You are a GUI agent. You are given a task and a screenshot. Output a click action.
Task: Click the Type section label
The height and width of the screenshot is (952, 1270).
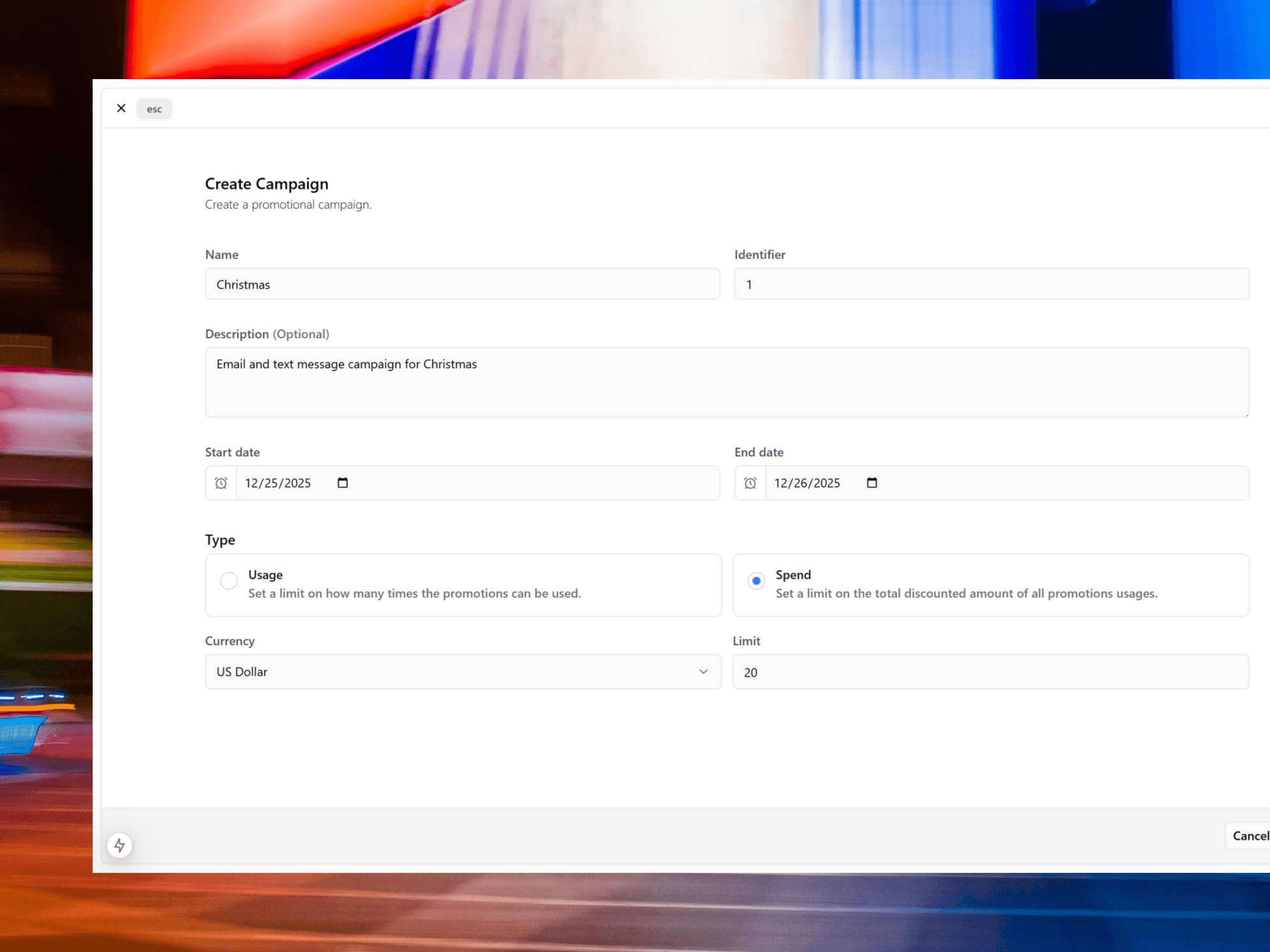[x=220, y=540]
